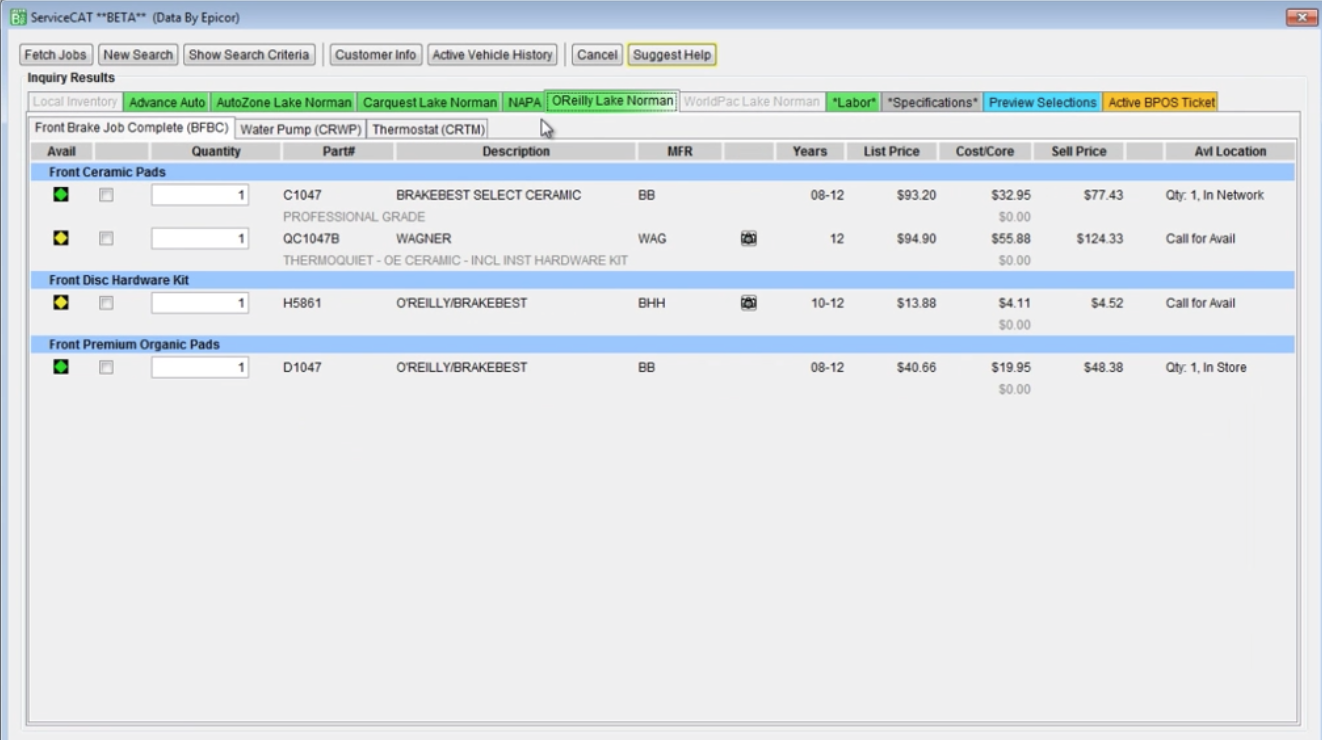Screen dimensions: 1322x740
Task: Open camera image icon for H5861 hardware kit
Action: point(748,303)
